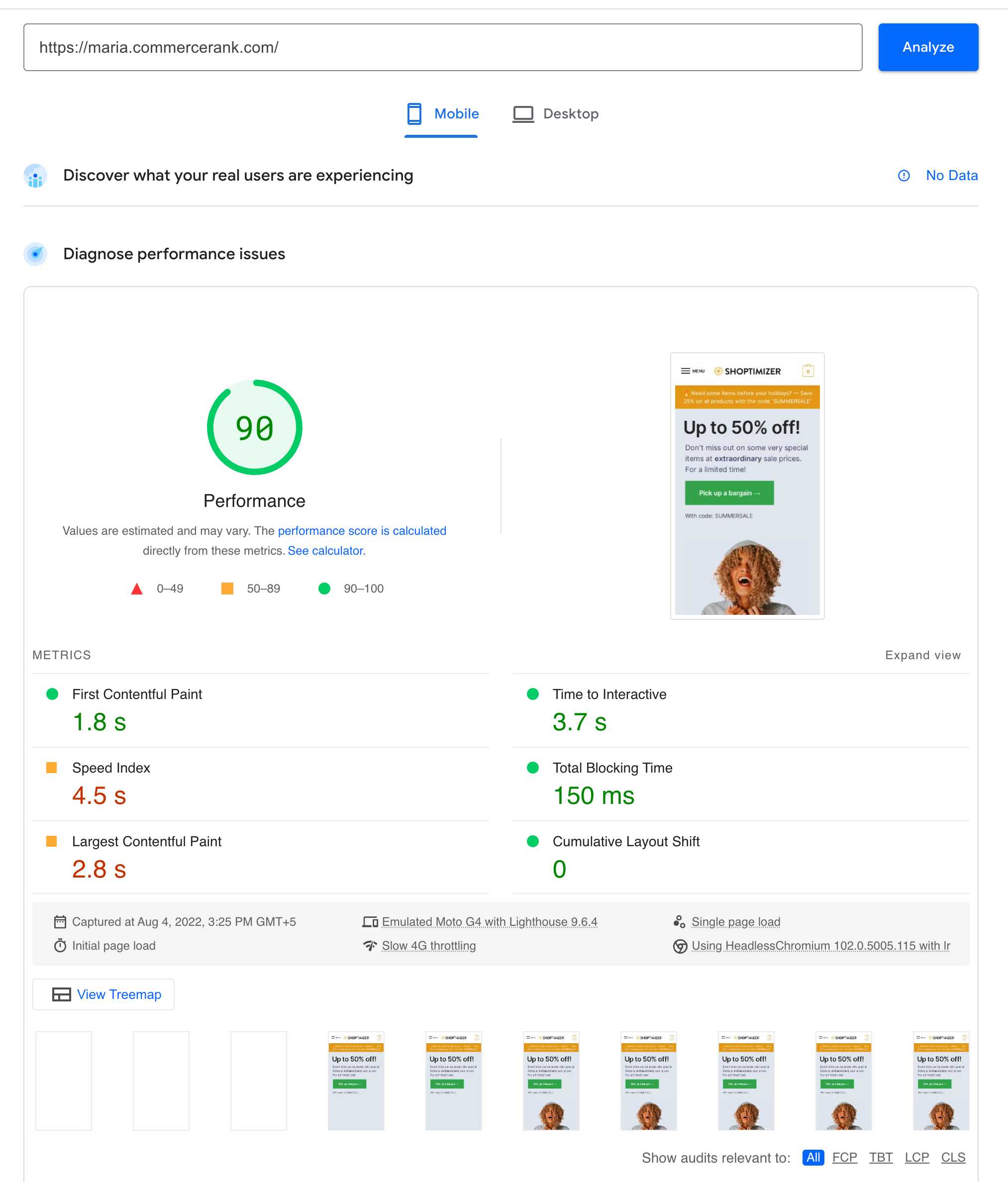Click the network icon beside Slow 4G throttling
The height and width of the screenshot is (1182, 1008).
370,946
